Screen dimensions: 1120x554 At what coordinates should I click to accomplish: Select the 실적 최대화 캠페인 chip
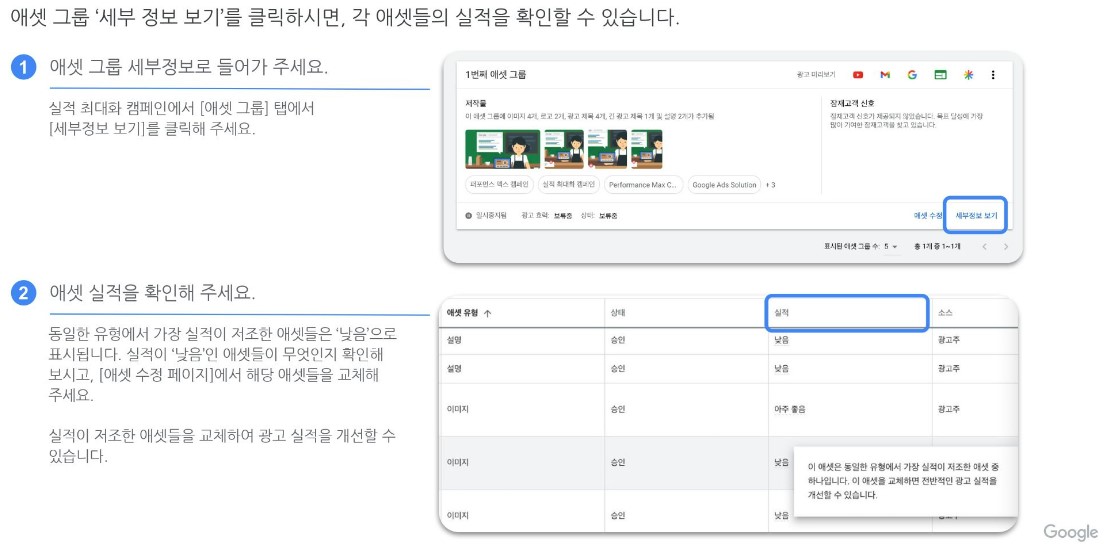coord(567,185)
